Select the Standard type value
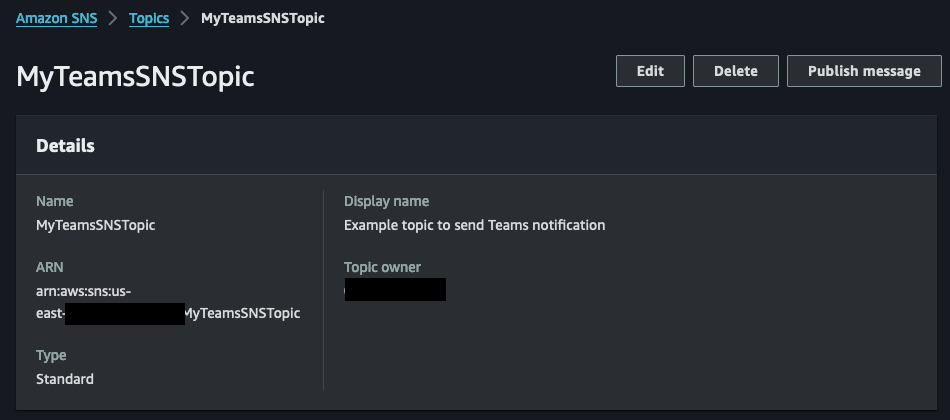950x420 pixels. 64,379
